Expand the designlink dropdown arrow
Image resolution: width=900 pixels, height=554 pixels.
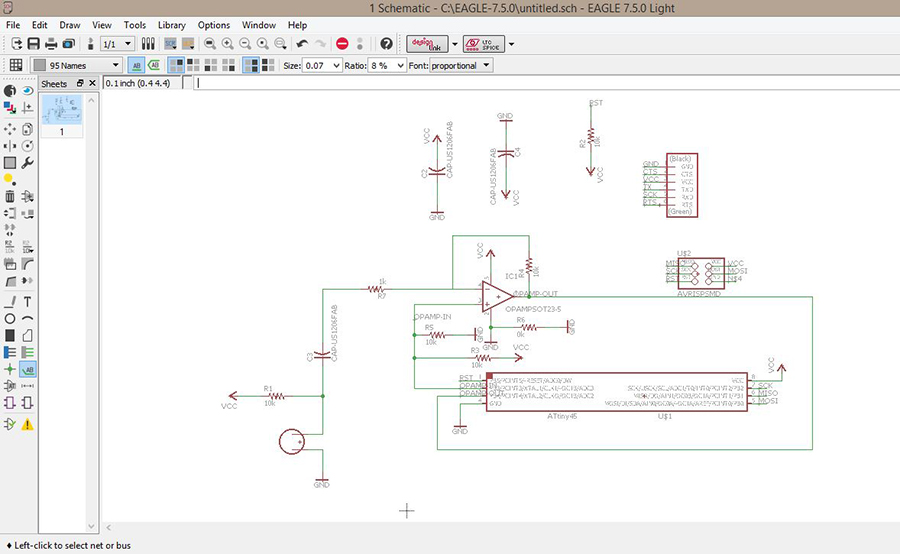pyautogui.click(x=455, y=44)
